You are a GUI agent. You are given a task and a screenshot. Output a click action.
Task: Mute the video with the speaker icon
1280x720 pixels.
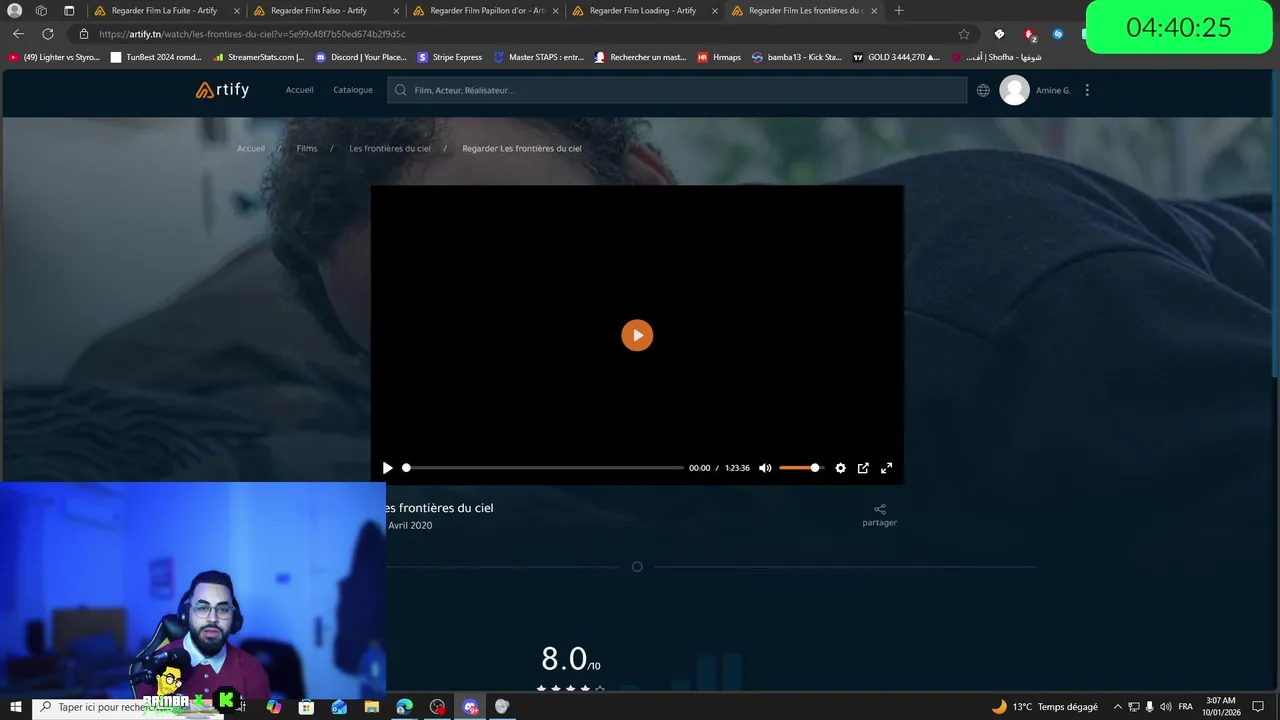tap(765, 468)
